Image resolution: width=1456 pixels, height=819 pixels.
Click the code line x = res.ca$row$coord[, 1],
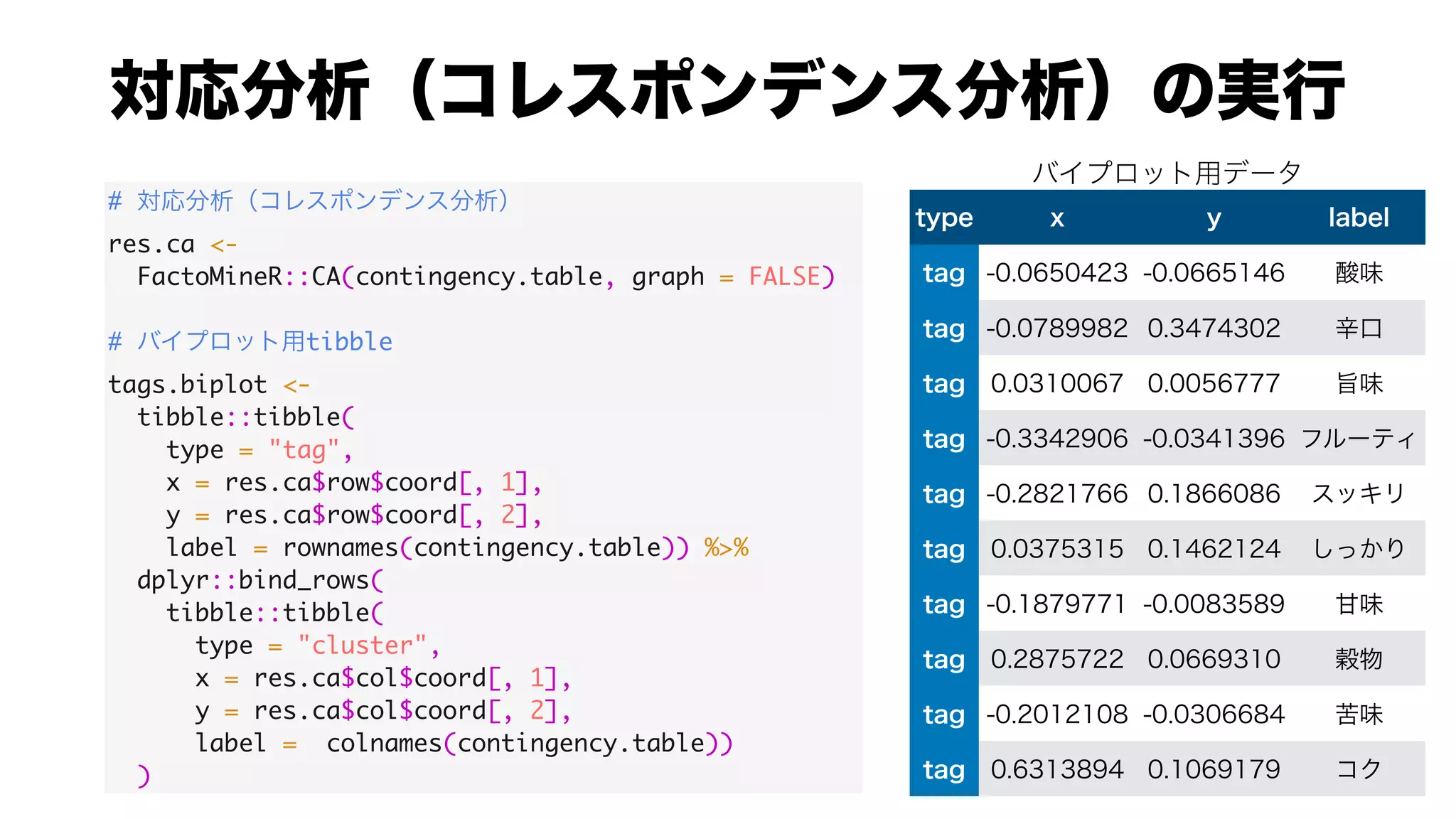pos(354,483)
